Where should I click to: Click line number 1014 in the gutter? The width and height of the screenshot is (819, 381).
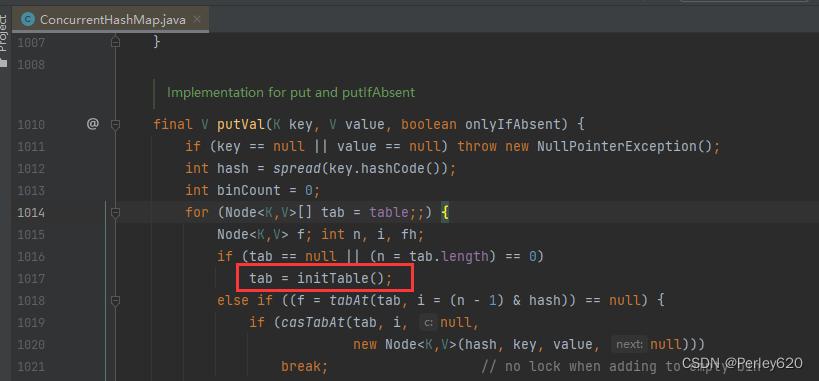(x=31, y=213)
